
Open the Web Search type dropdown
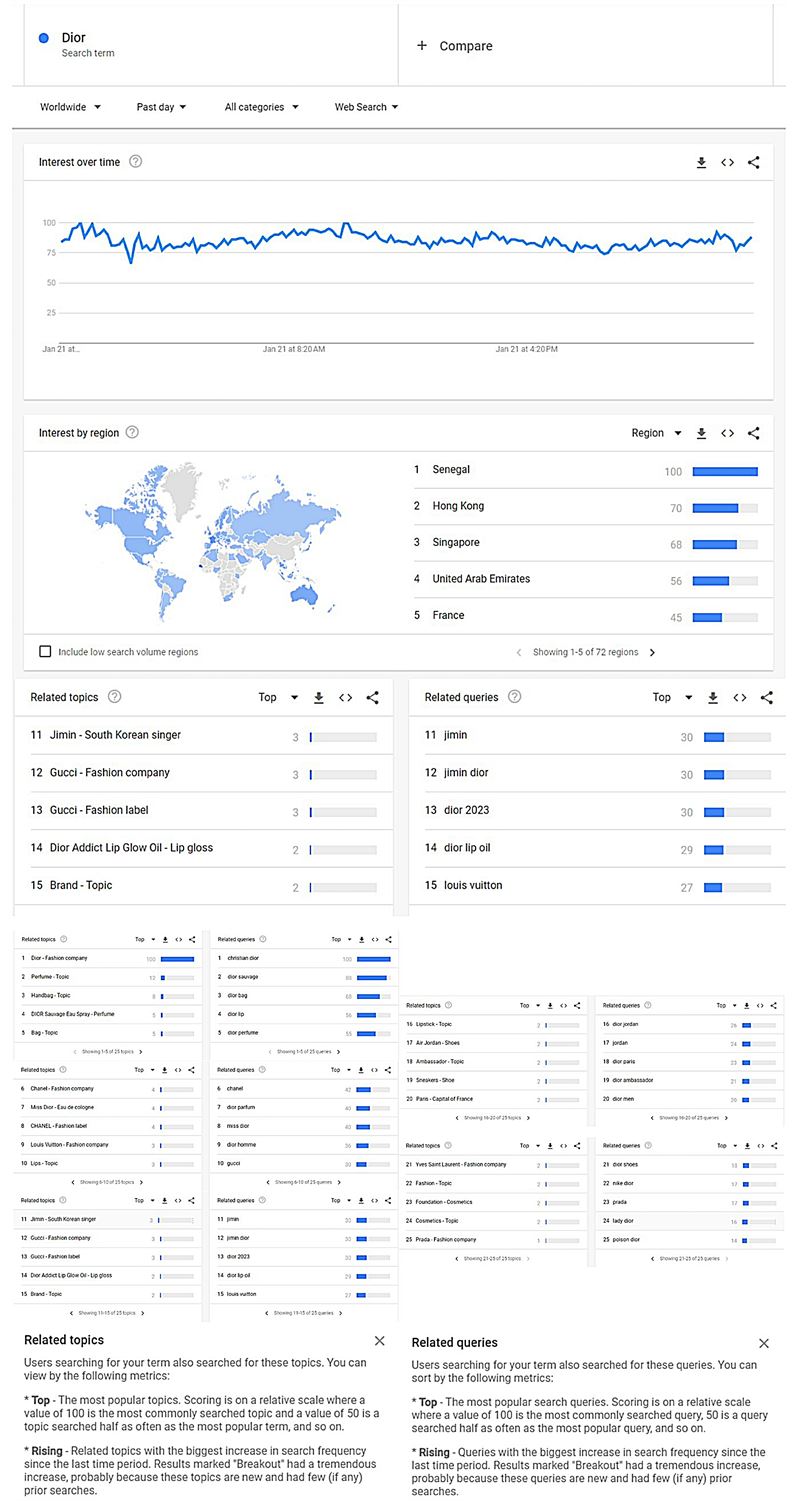click(x=366, y=107)
